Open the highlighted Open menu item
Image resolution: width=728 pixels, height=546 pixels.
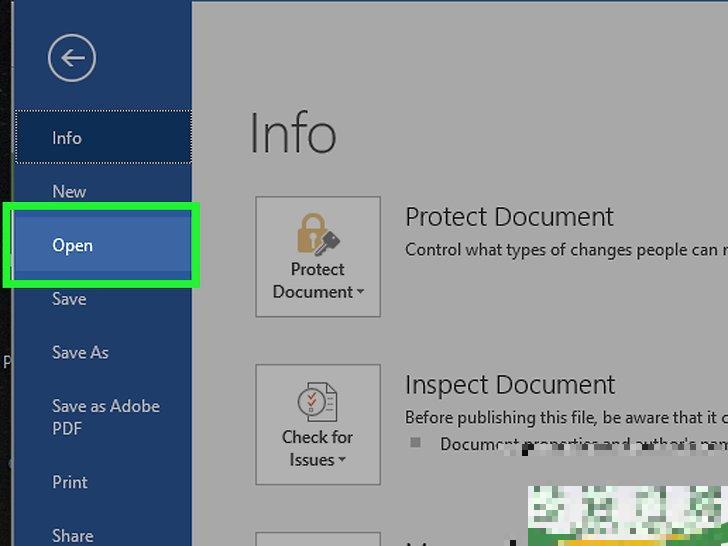(72, 245)
